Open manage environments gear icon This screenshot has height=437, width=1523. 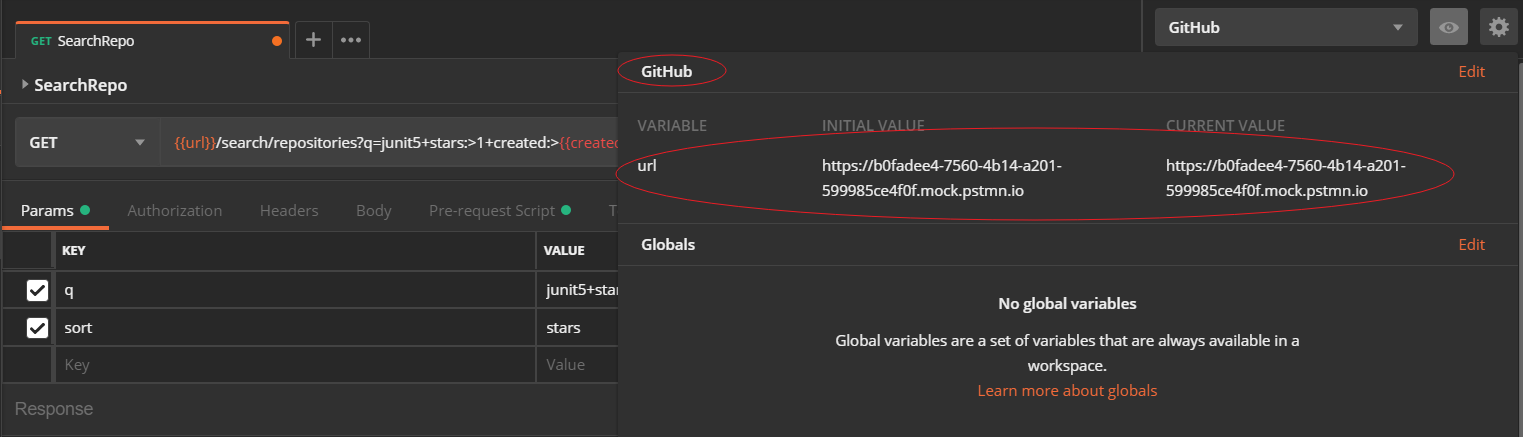pyautogui.click(x=1498, y=28)
